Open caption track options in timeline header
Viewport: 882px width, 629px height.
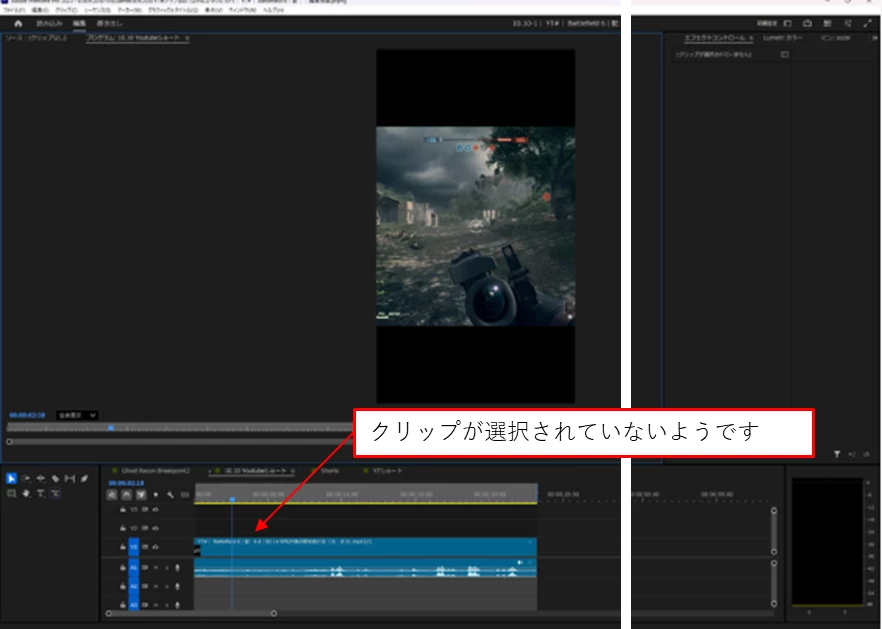pyautogui.click(x=185, y=495)
